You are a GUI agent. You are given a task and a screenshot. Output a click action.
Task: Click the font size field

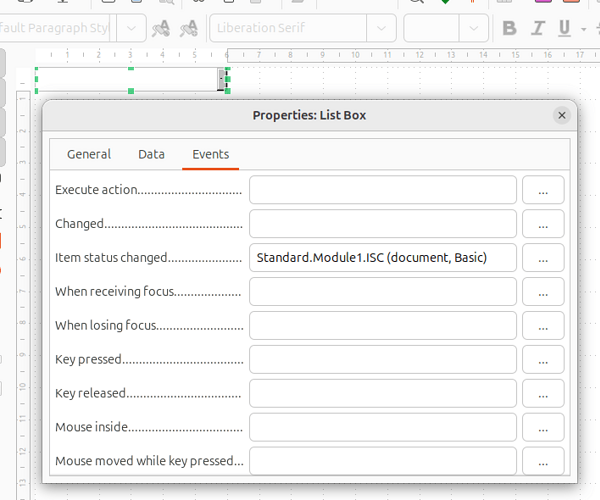pos(431,28)
